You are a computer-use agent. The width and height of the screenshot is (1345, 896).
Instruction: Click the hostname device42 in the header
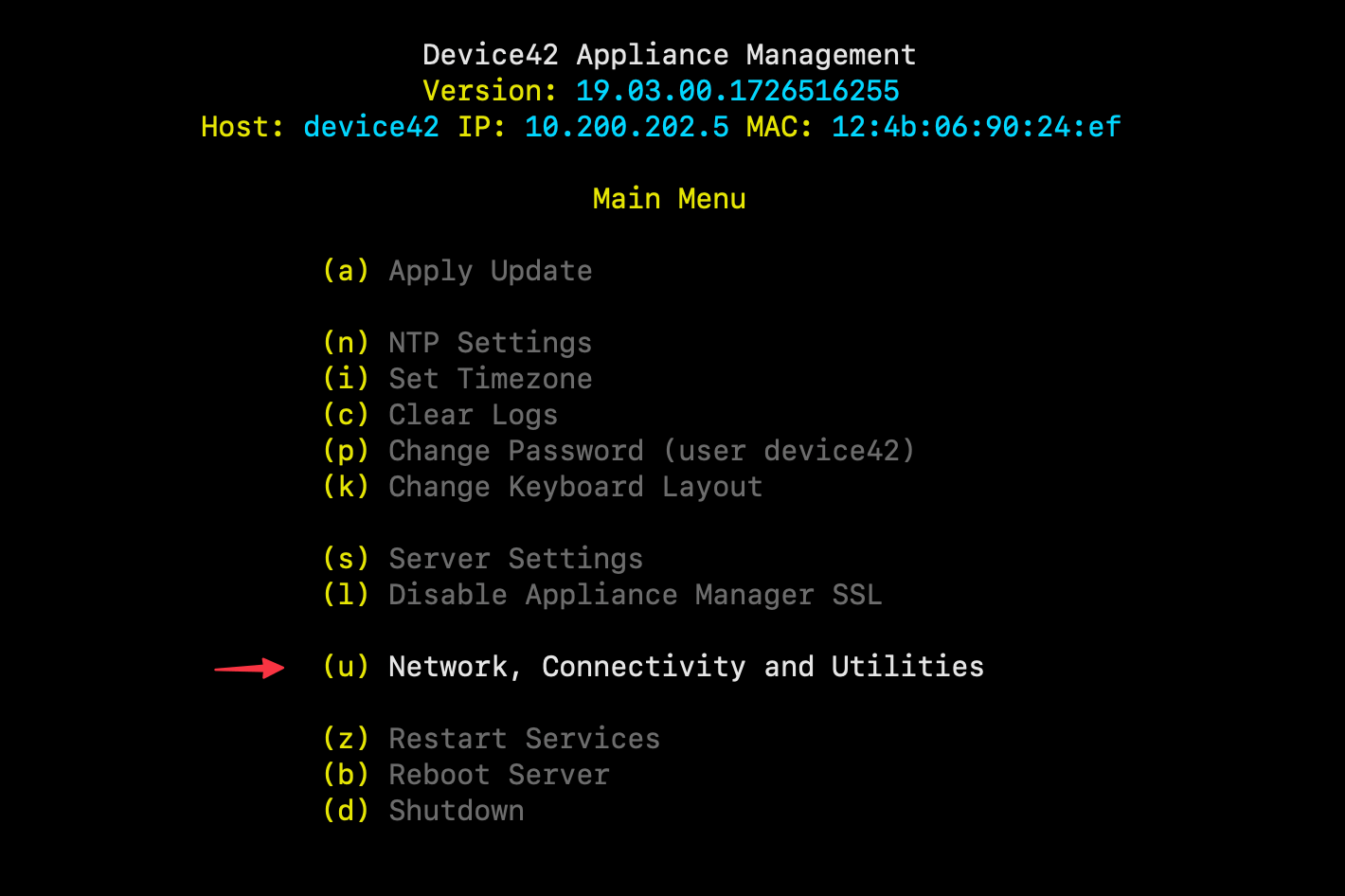coord(370,126)
